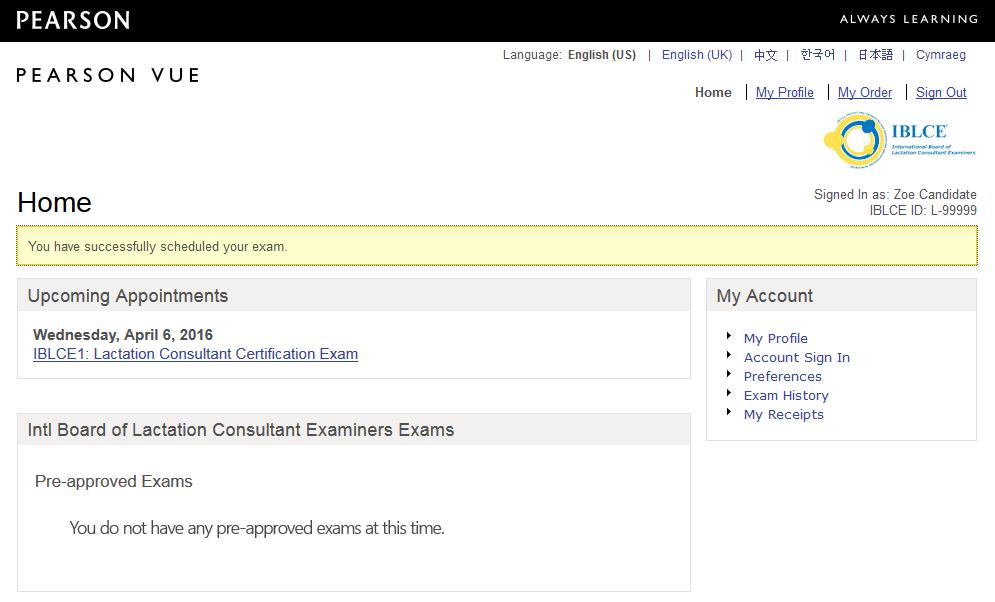
Task: Click the 'Always Learning' tagline
Action: (909, 19)
